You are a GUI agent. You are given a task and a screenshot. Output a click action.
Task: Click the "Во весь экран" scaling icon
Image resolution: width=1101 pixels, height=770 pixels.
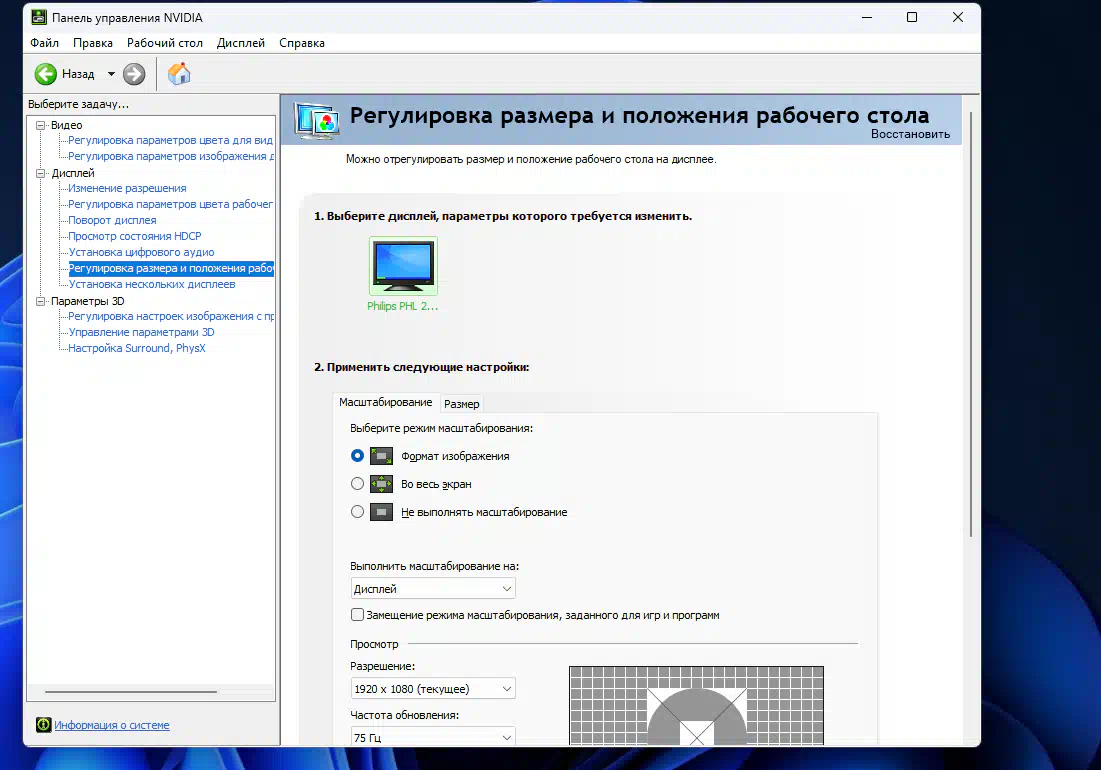point(381,484)
